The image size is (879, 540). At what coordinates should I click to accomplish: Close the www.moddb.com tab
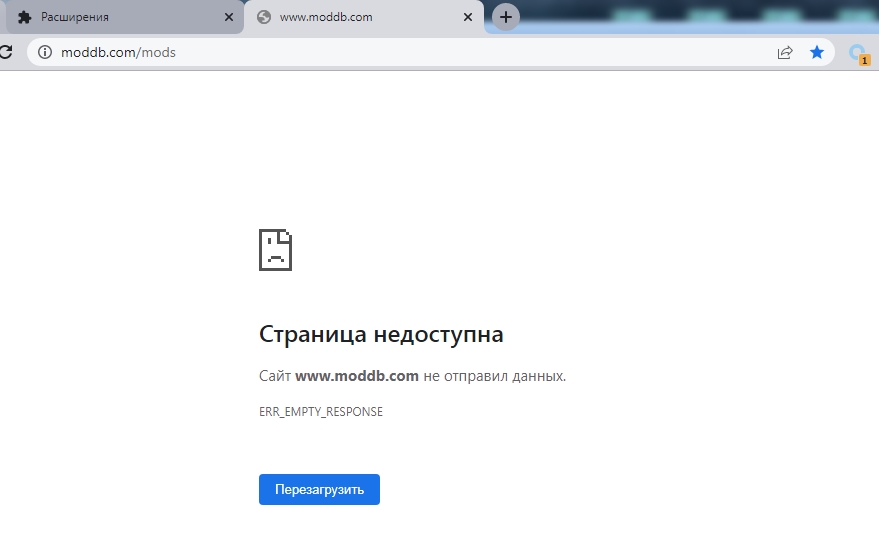click(x=468, y=17)
